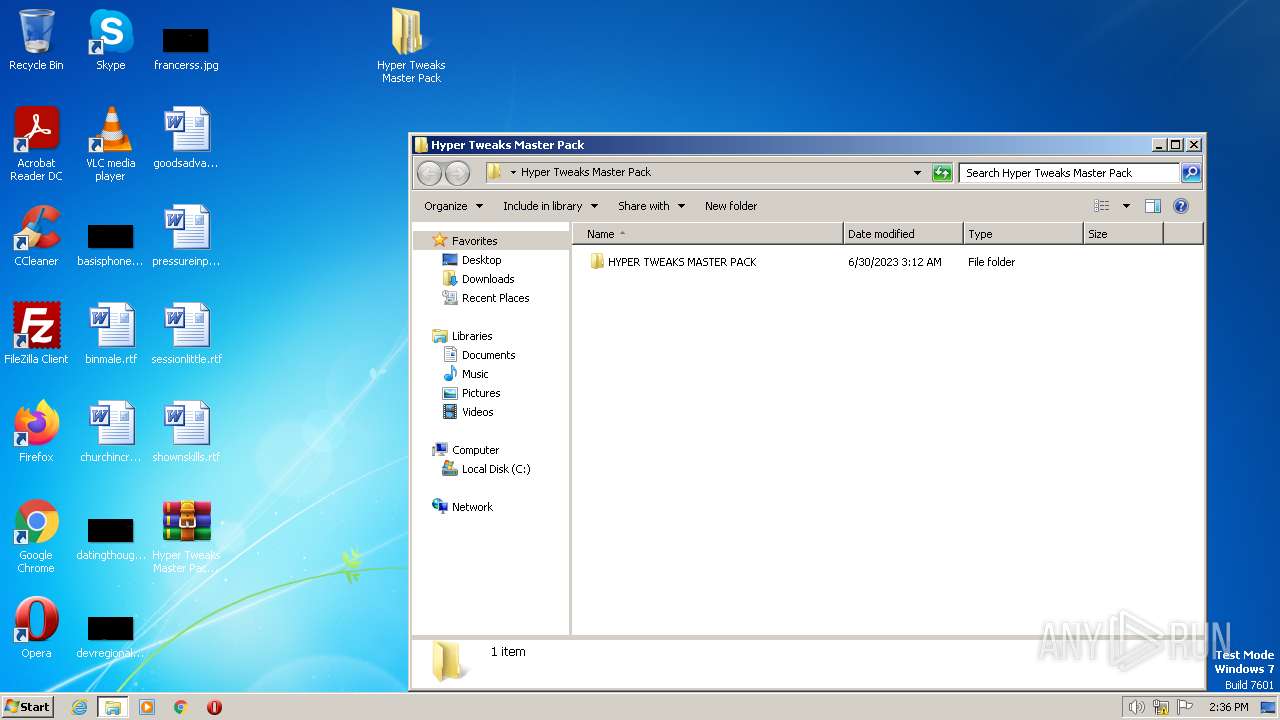Viewport: 1280px width, 720px height.
Task: Sort by the Size column header
Action: tap(1123, 234)
